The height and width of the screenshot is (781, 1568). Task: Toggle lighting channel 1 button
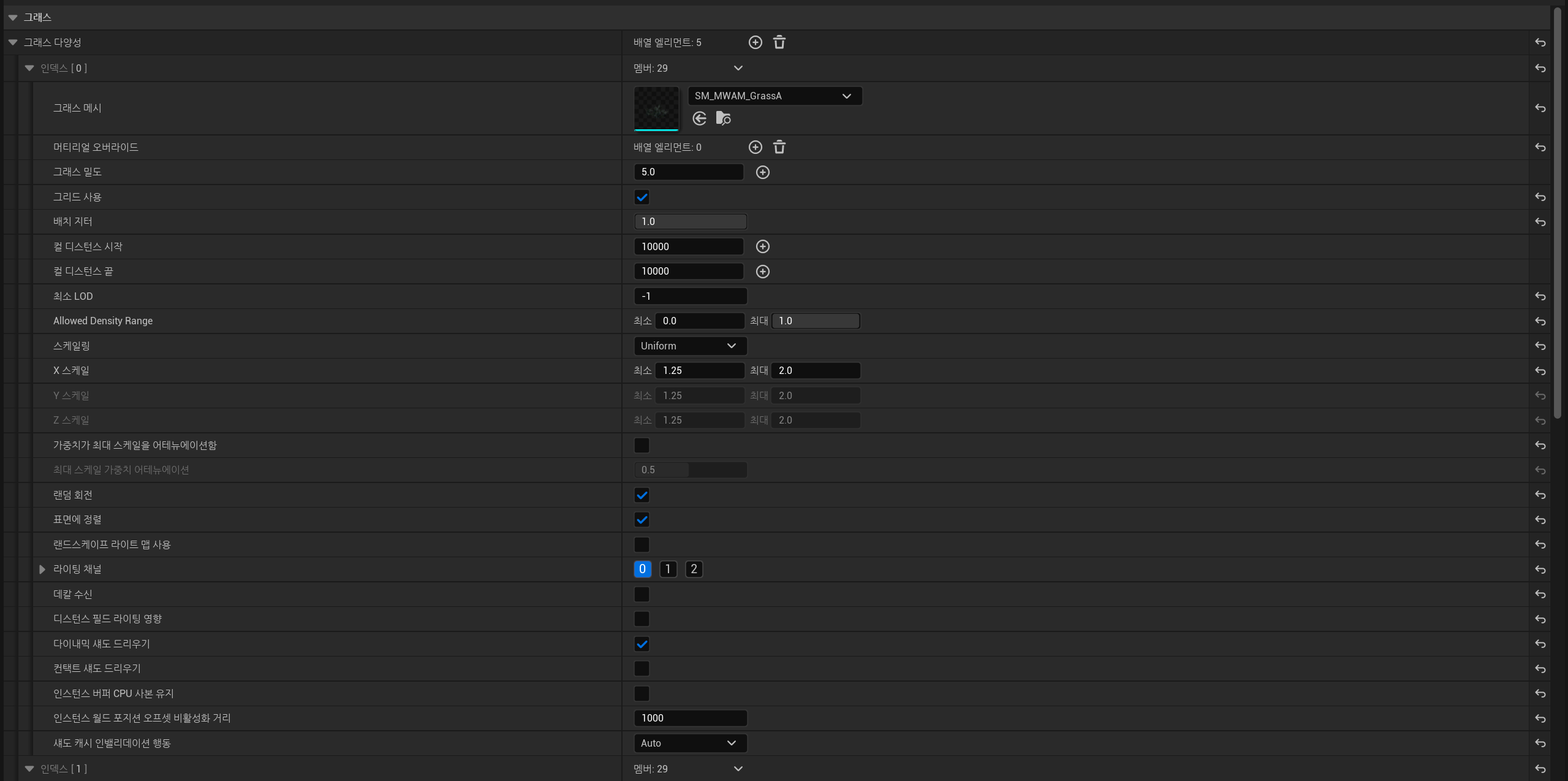coord(668,569)
